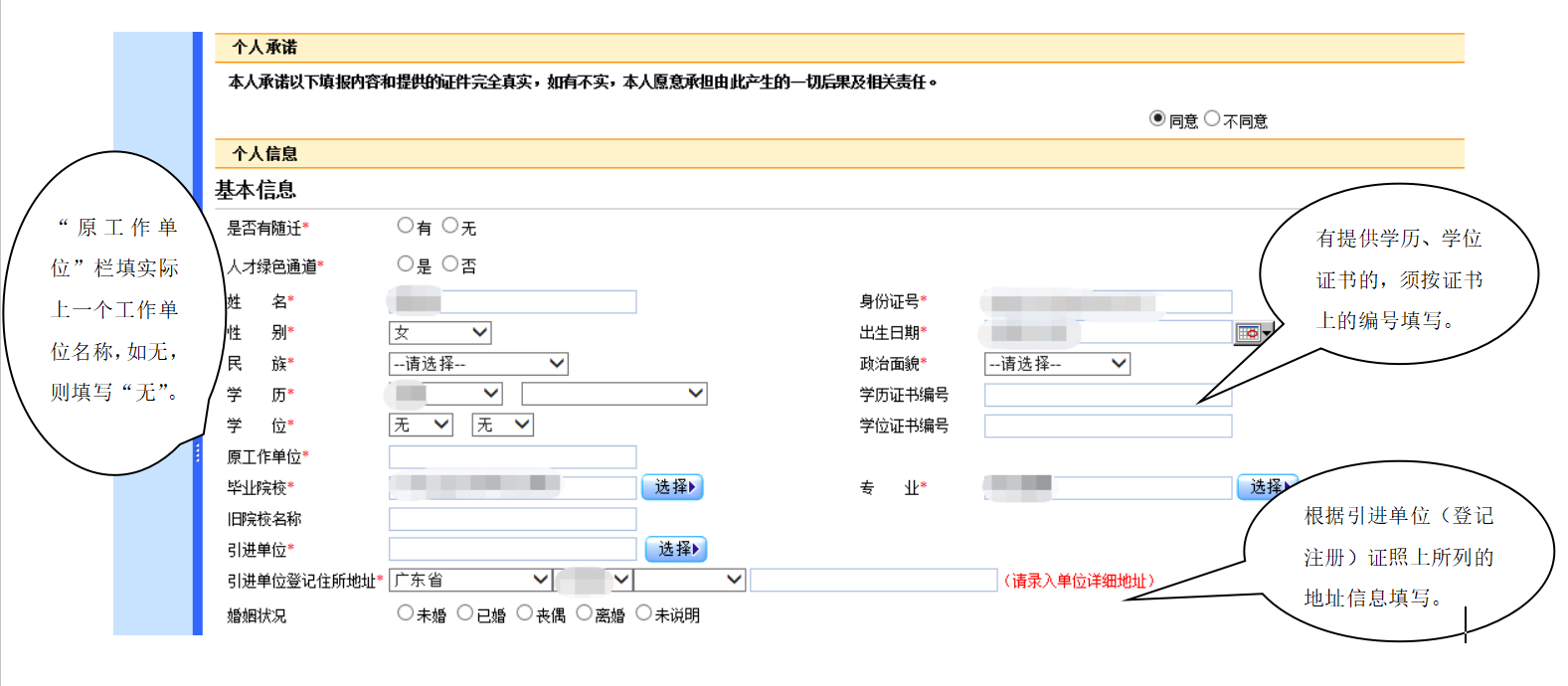1568x686 pixels.
Task: Choose 无 for 是否有随迁
Action: pyautogui.click(x=450, y=226)
